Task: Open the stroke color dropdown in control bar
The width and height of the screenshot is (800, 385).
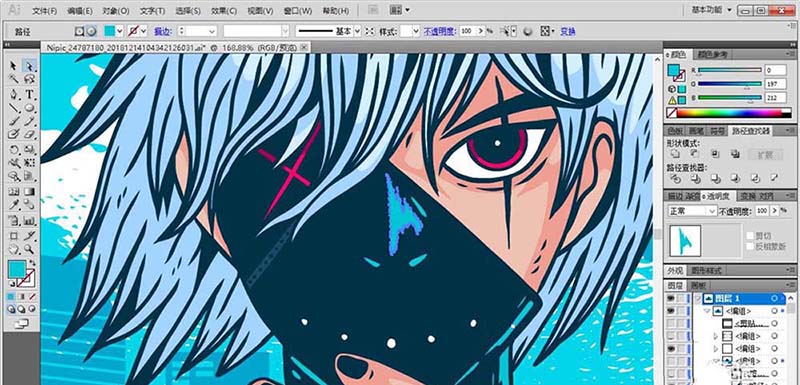Action: tap(143, 31)
